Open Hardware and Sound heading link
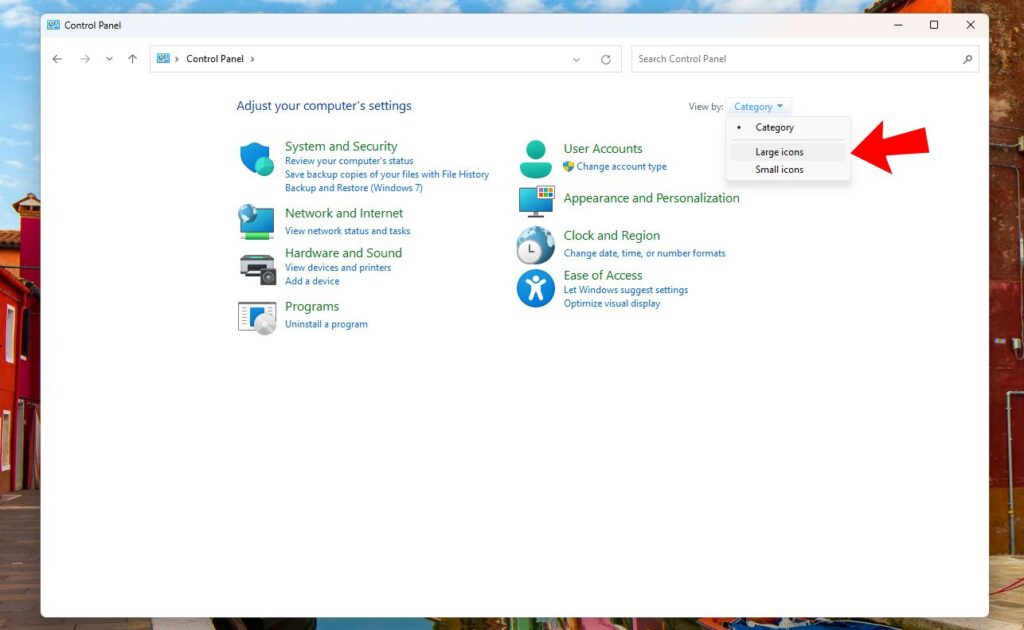Viewport: 1024px width, 630px height. (344, 253)
